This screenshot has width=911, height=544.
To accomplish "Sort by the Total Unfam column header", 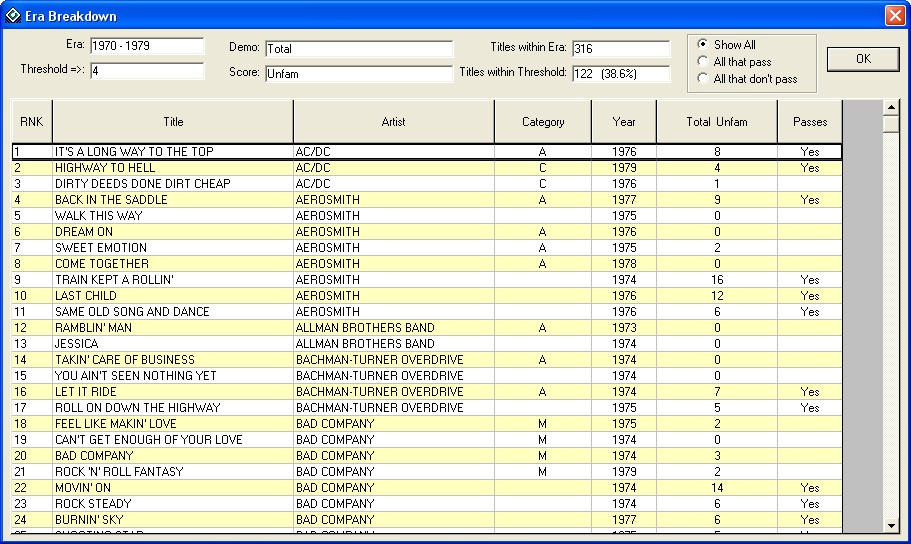I will 716,121.
